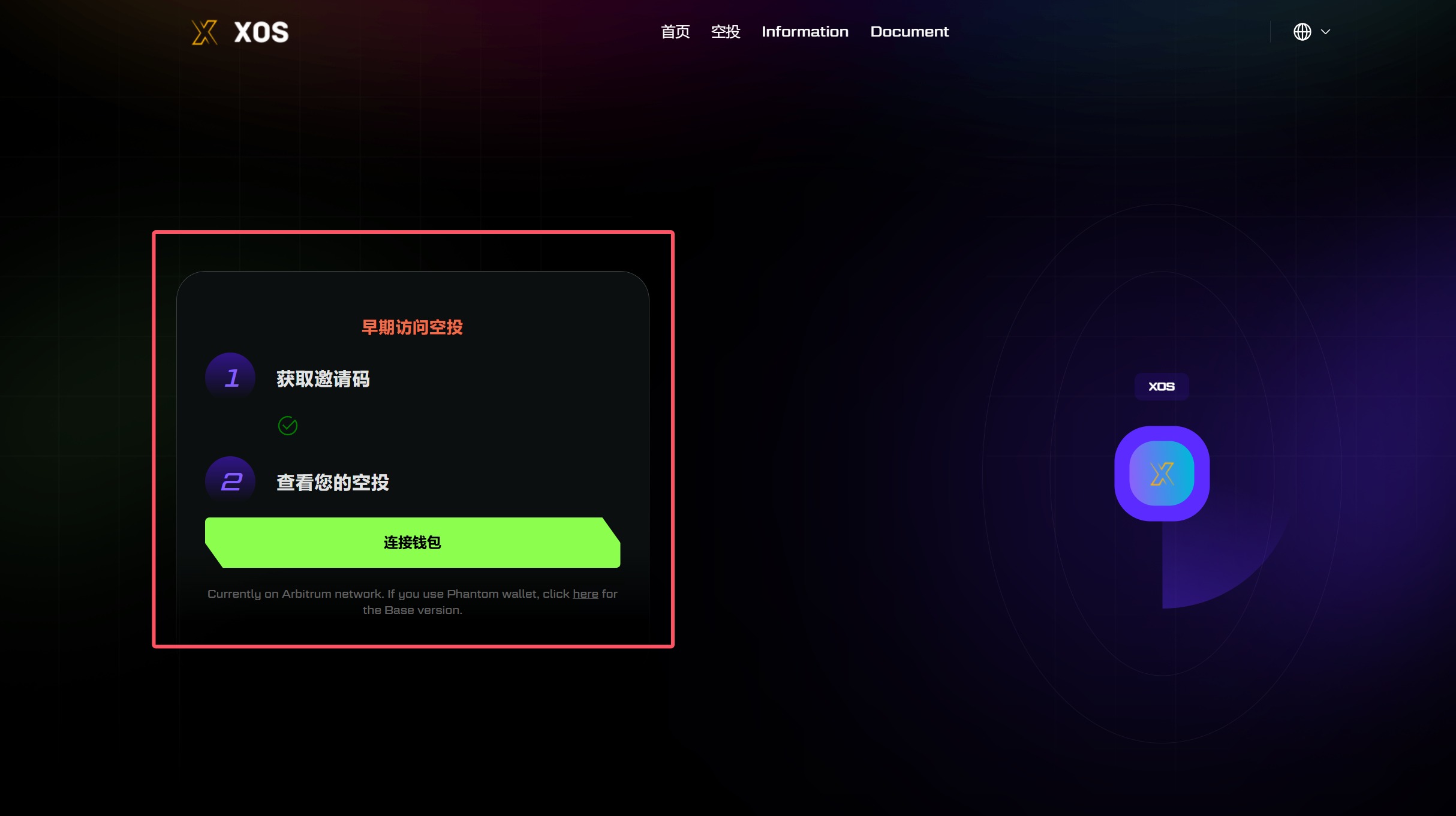The width and height of the screenshot is (1456, 816).
Task: Go to the 首页 home menu
Action: [x=675, y=32]
